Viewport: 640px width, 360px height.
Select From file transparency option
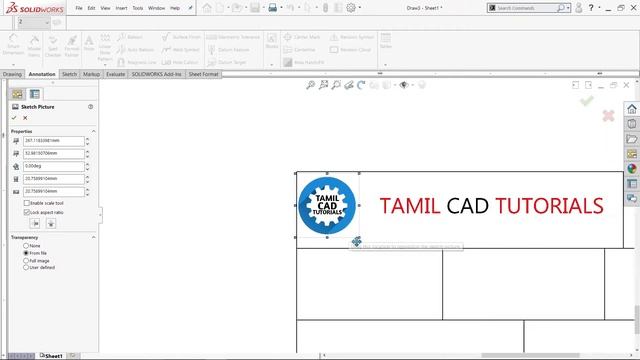tap(26, 253)
